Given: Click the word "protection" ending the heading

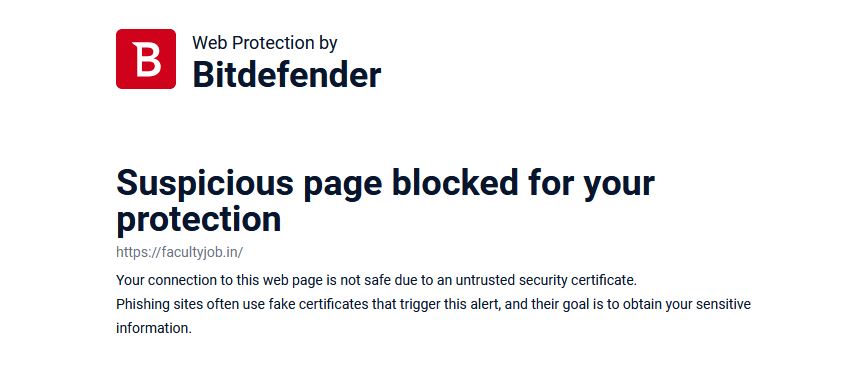Looking at the screenshot, I should click(199, 220).
